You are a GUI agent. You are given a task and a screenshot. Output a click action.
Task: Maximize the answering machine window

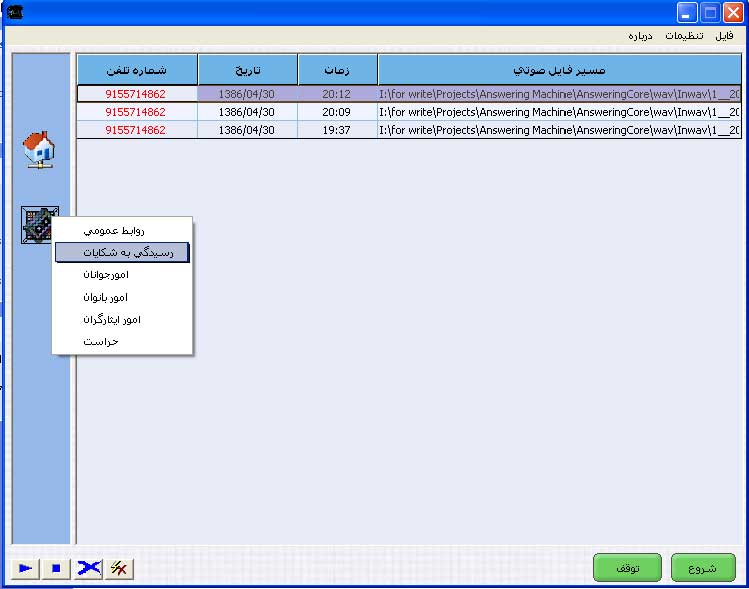[710, 12]
